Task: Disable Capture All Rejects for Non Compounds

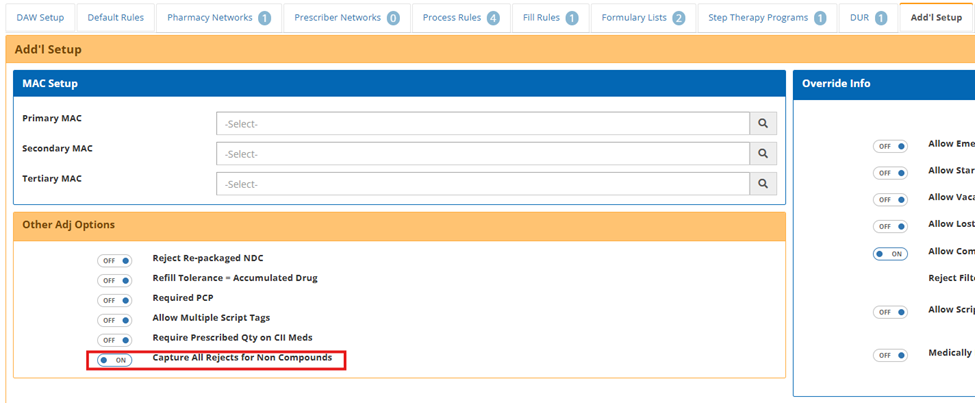Action: (114, 360)
